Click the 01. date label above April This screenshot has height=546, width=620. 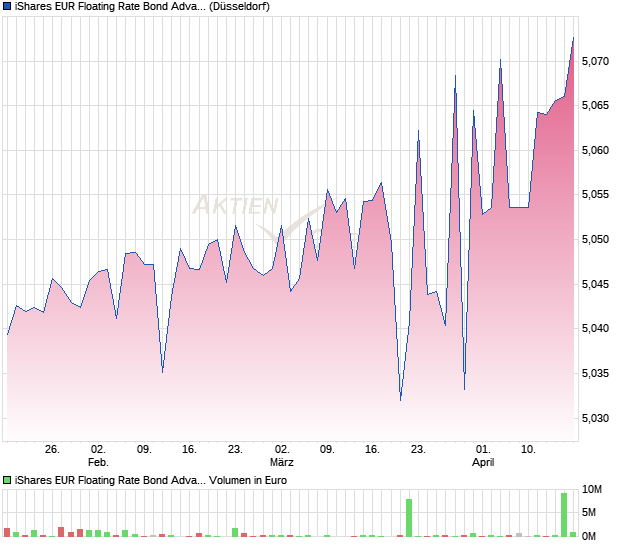(483, 450)
